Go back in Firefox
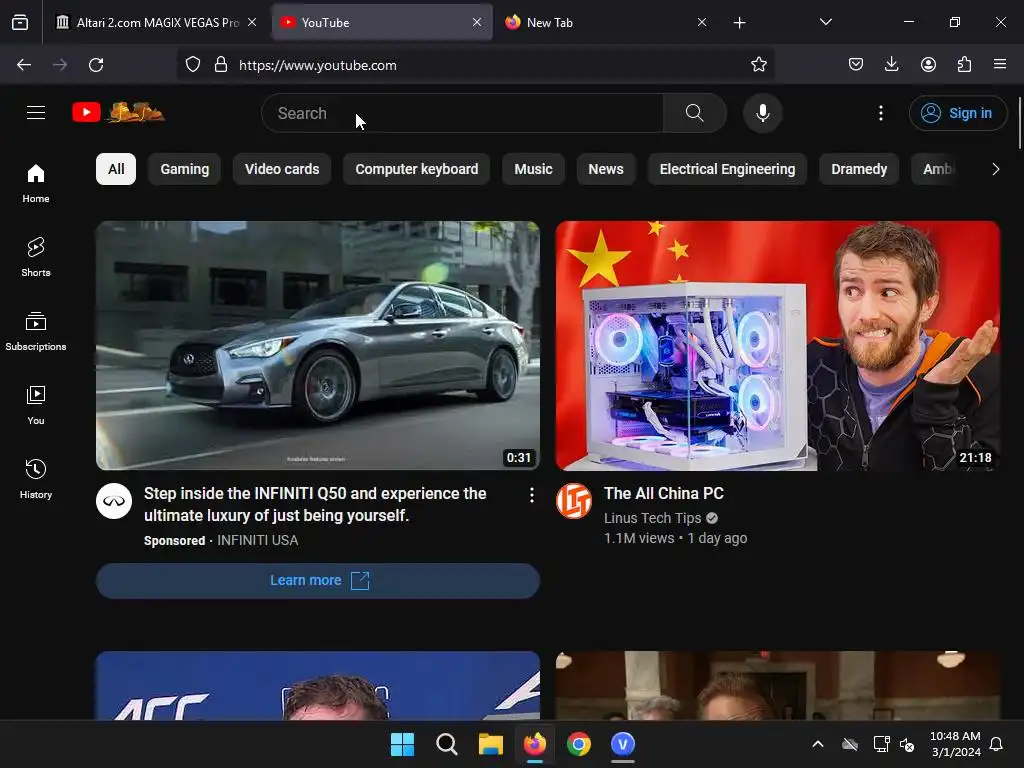 pyautogui.click(x=24, y=65)
